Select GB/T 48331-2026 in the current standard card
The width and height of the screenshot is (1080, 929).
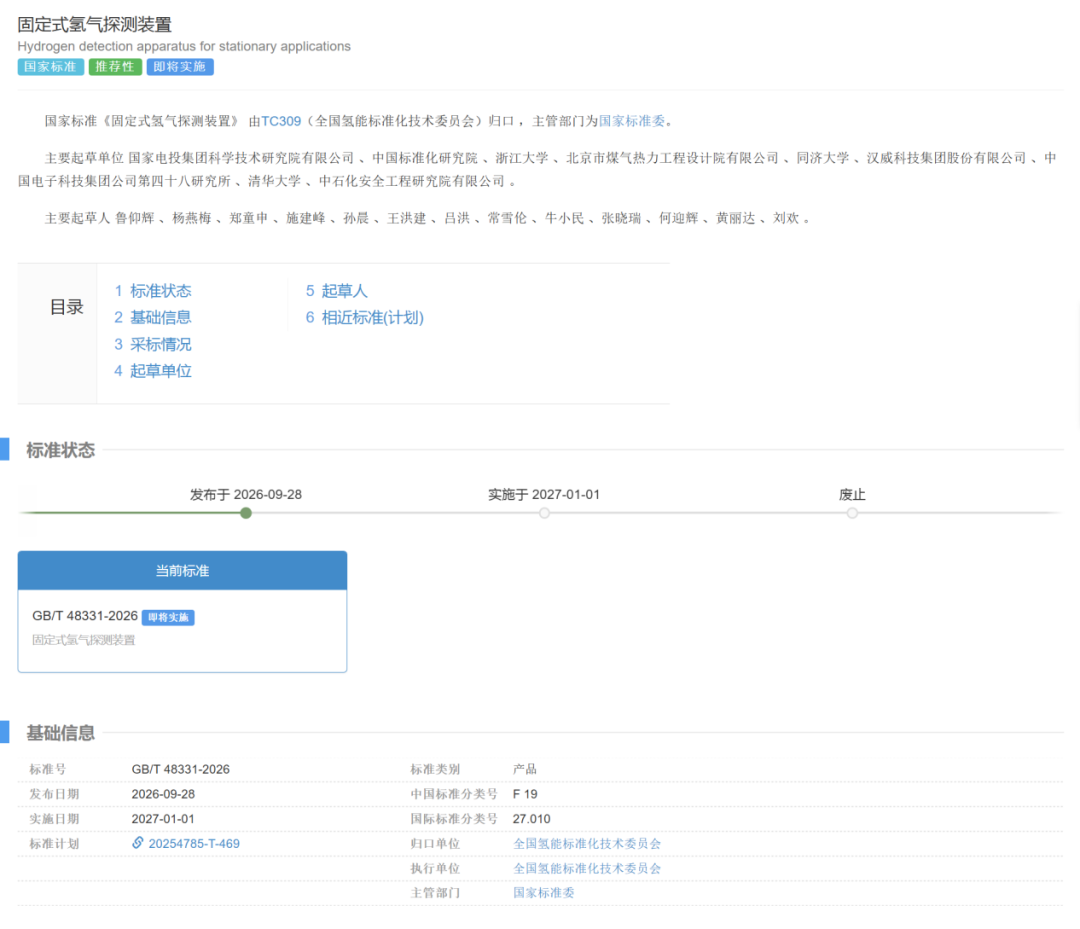[x=85, y=616]
